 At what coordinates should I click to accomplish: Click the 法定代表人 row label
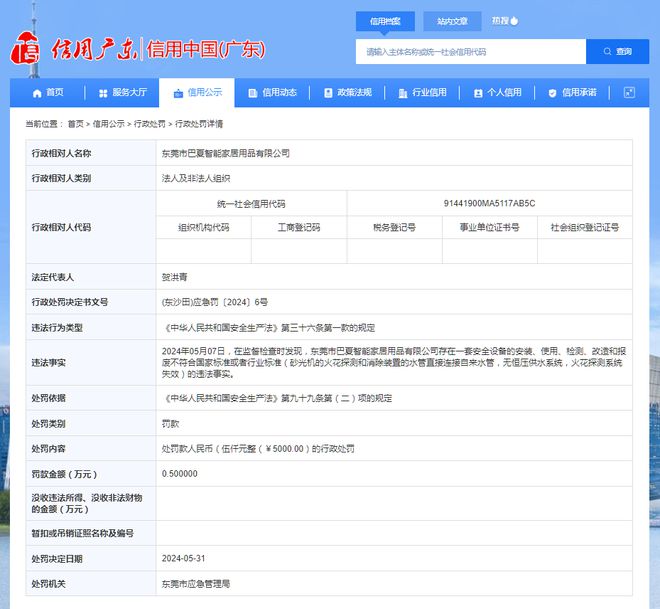coord(53,277)
